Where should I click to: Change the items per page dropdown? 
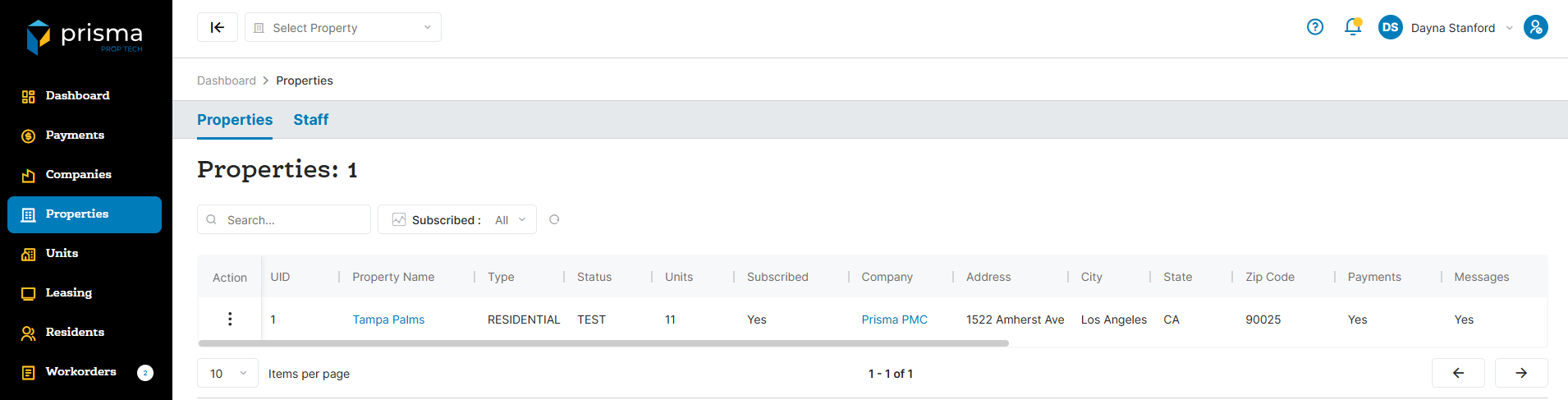point(227,373)
